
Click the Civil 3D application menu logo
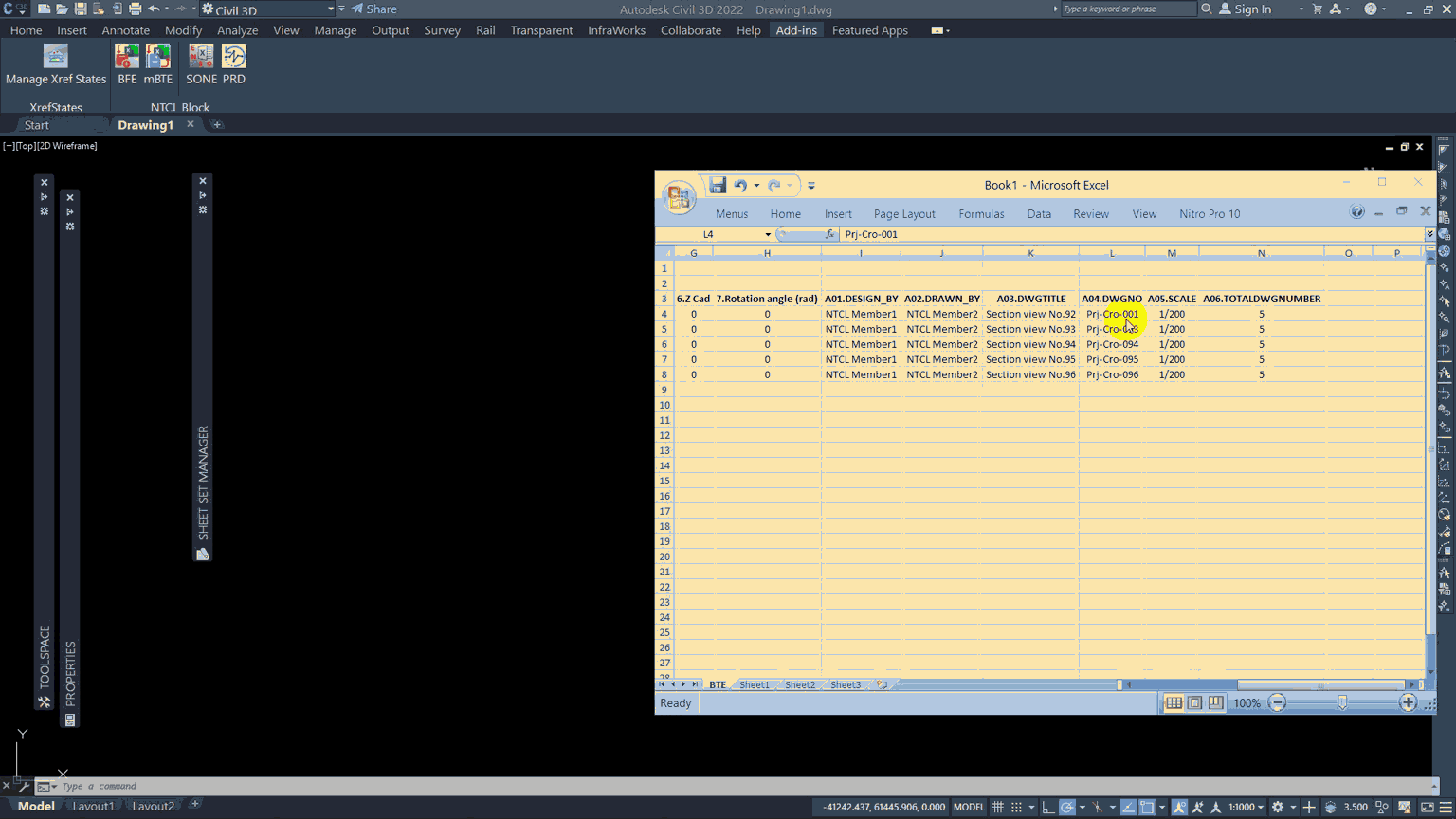coord(14,9)
